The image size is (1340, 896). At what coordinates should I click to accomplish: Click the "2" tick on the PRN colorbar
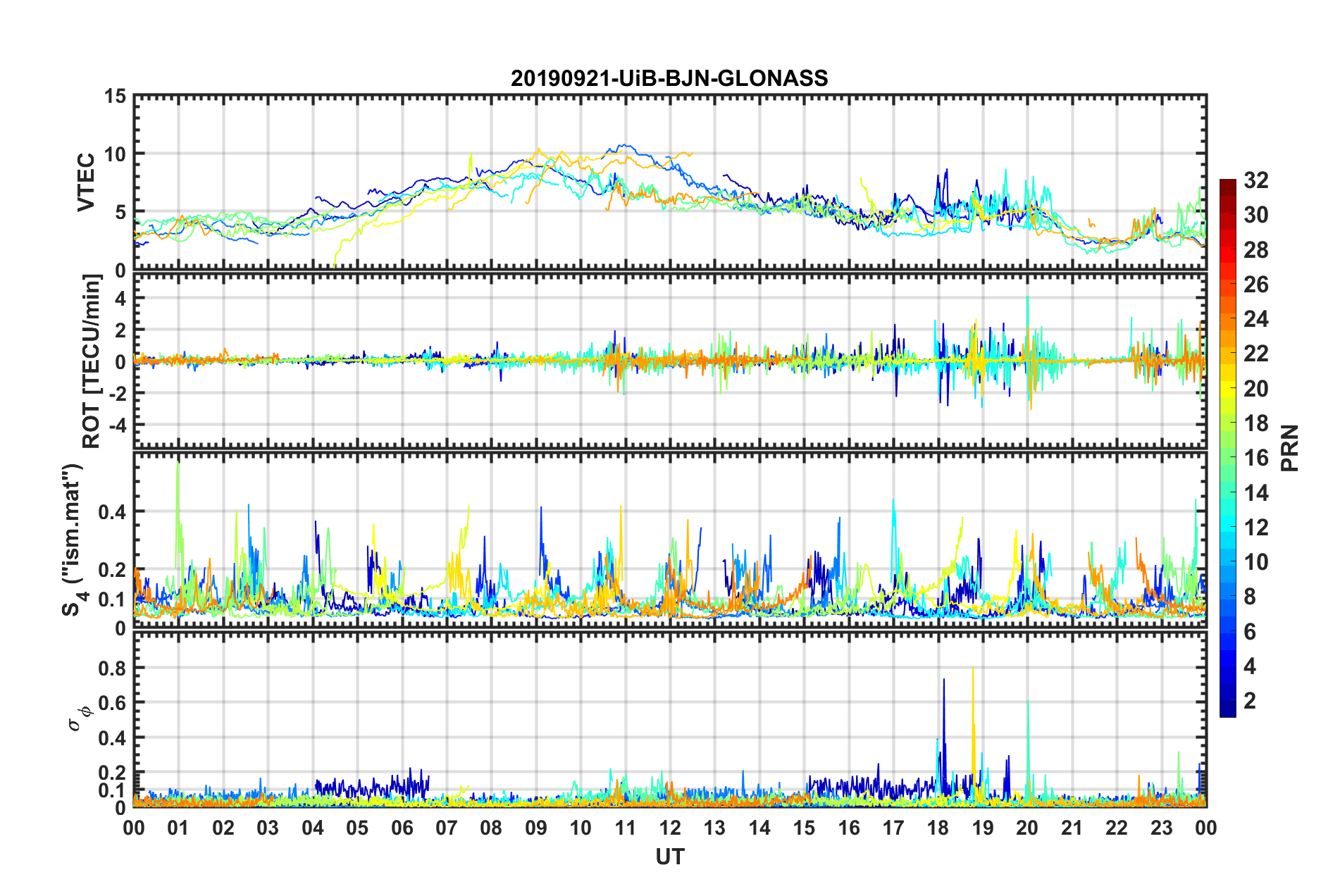point(1250,701)
